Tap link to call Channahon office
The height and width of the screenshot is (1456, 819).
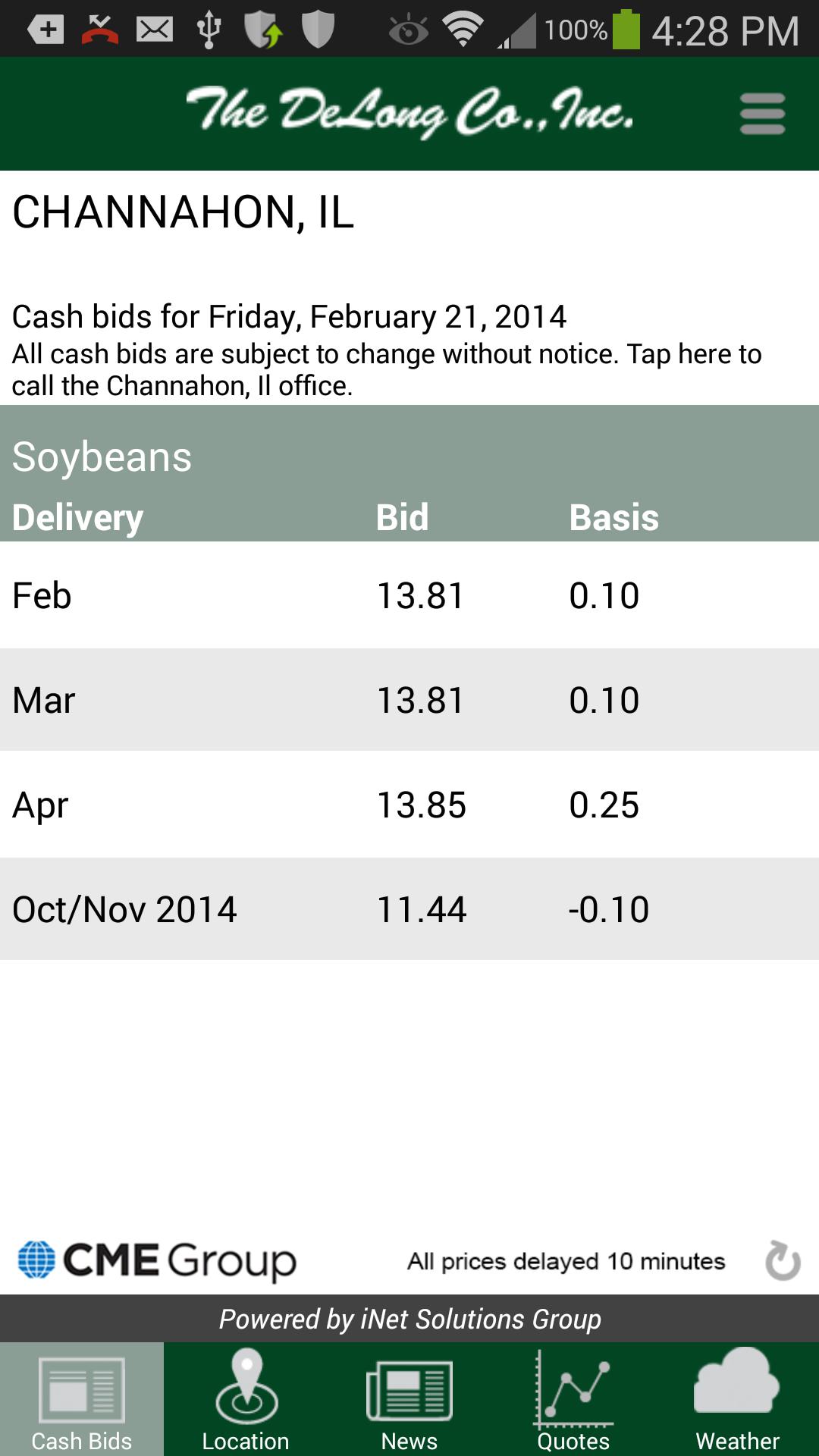coord(387,370)
